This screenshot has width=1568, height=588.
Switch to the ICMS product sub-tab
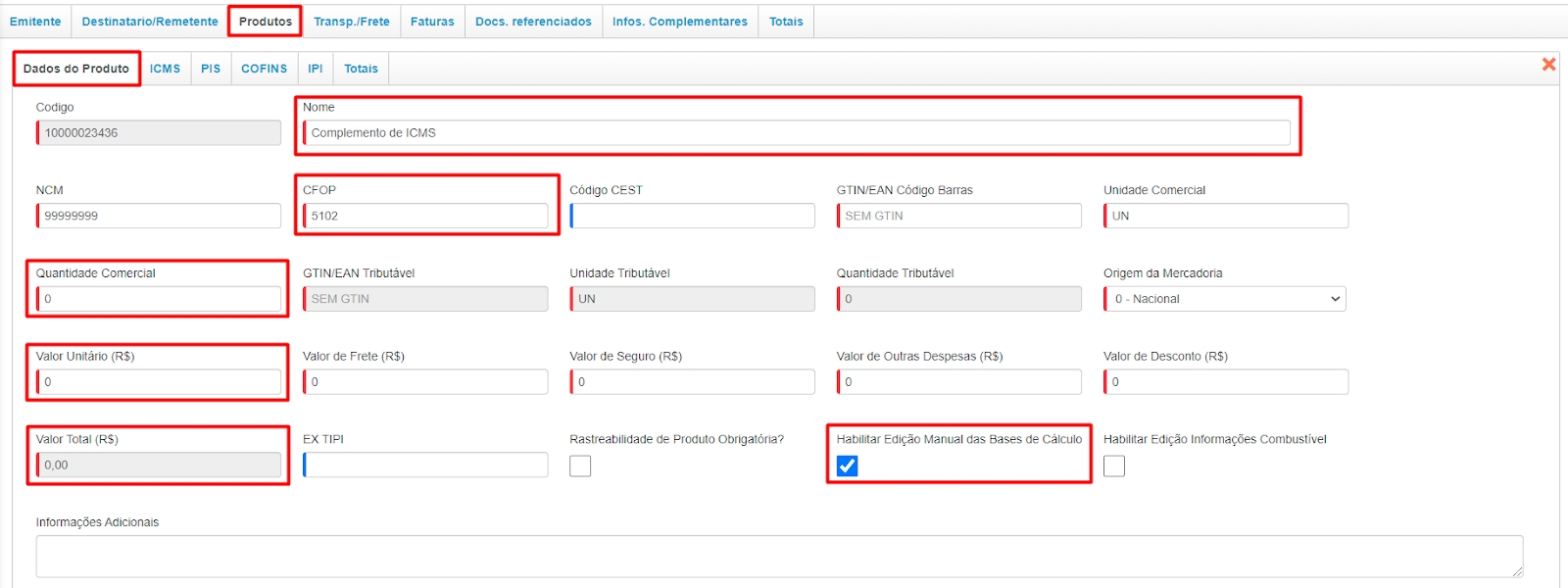click(x=165, y=69)
